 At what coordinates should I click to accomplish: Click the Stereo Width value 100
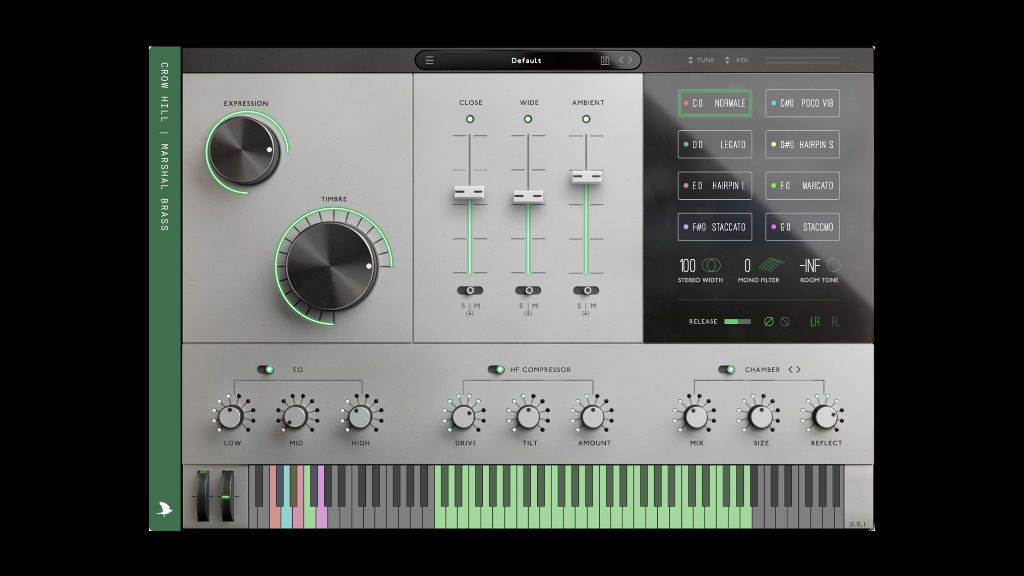click(x=687, y=266)
